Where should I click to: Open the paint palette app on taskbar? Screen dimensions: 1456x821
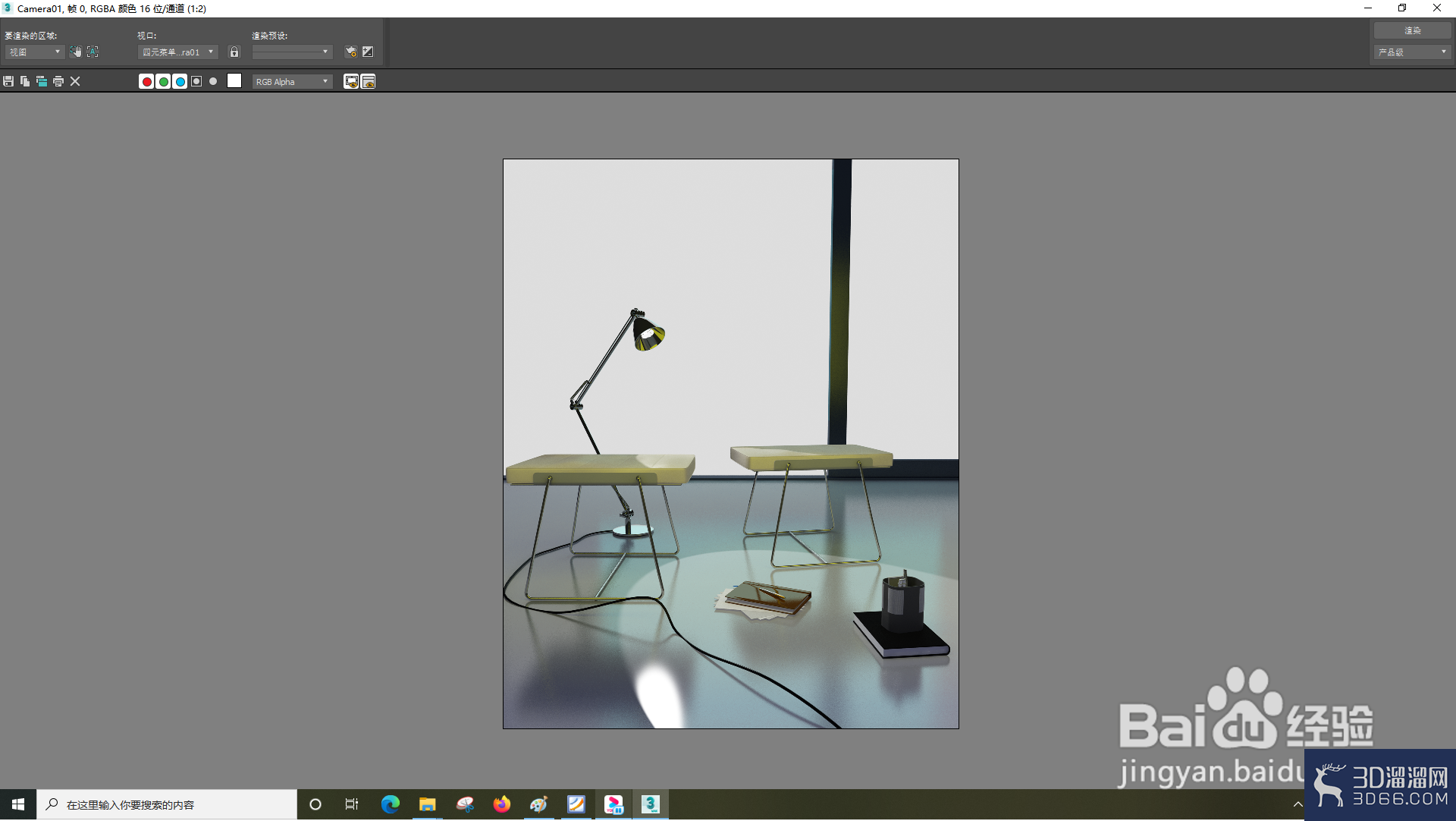point(538,805)
